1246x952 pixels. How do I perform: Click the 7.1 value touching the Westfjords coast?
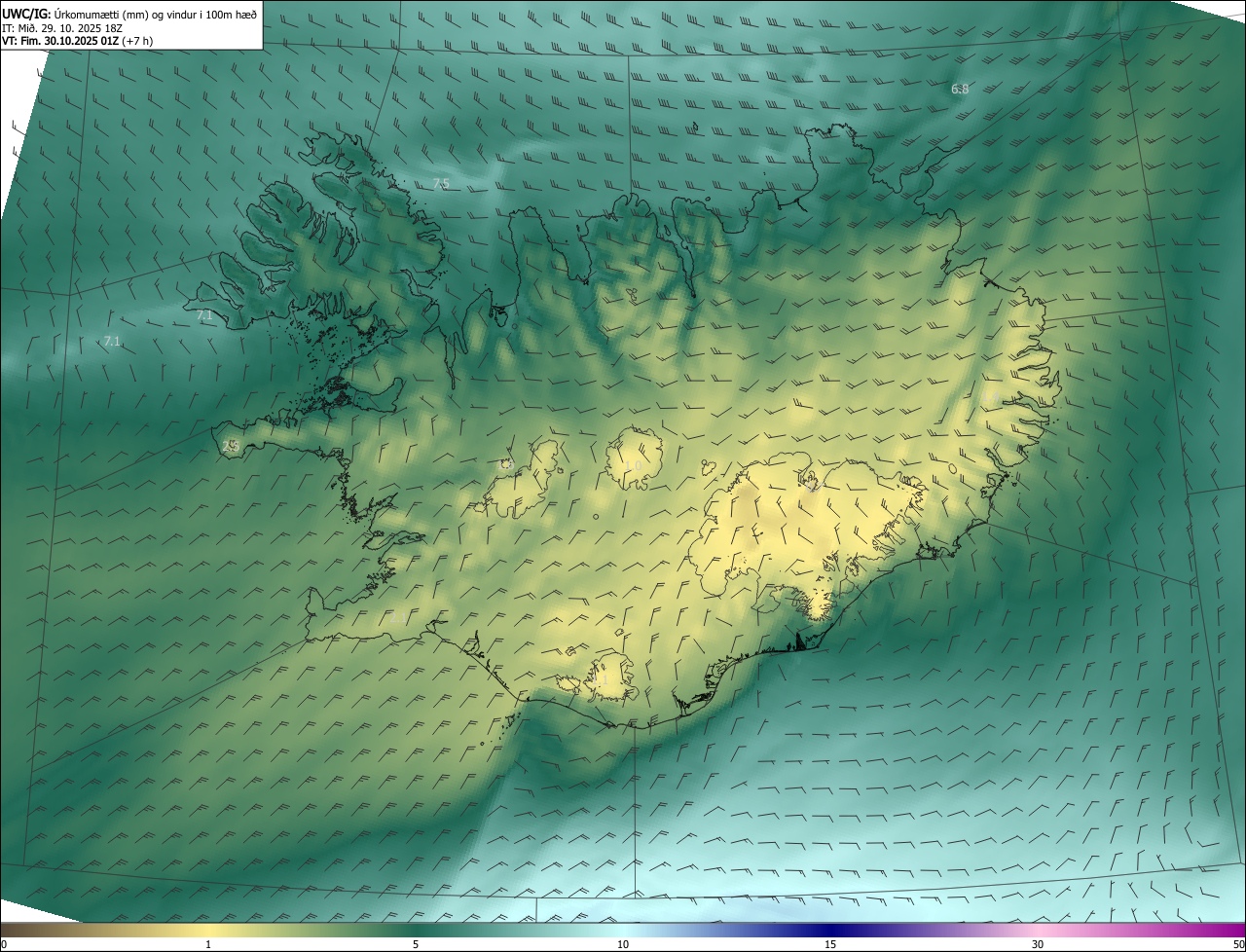pyautogui.click(x=204, y=315)
